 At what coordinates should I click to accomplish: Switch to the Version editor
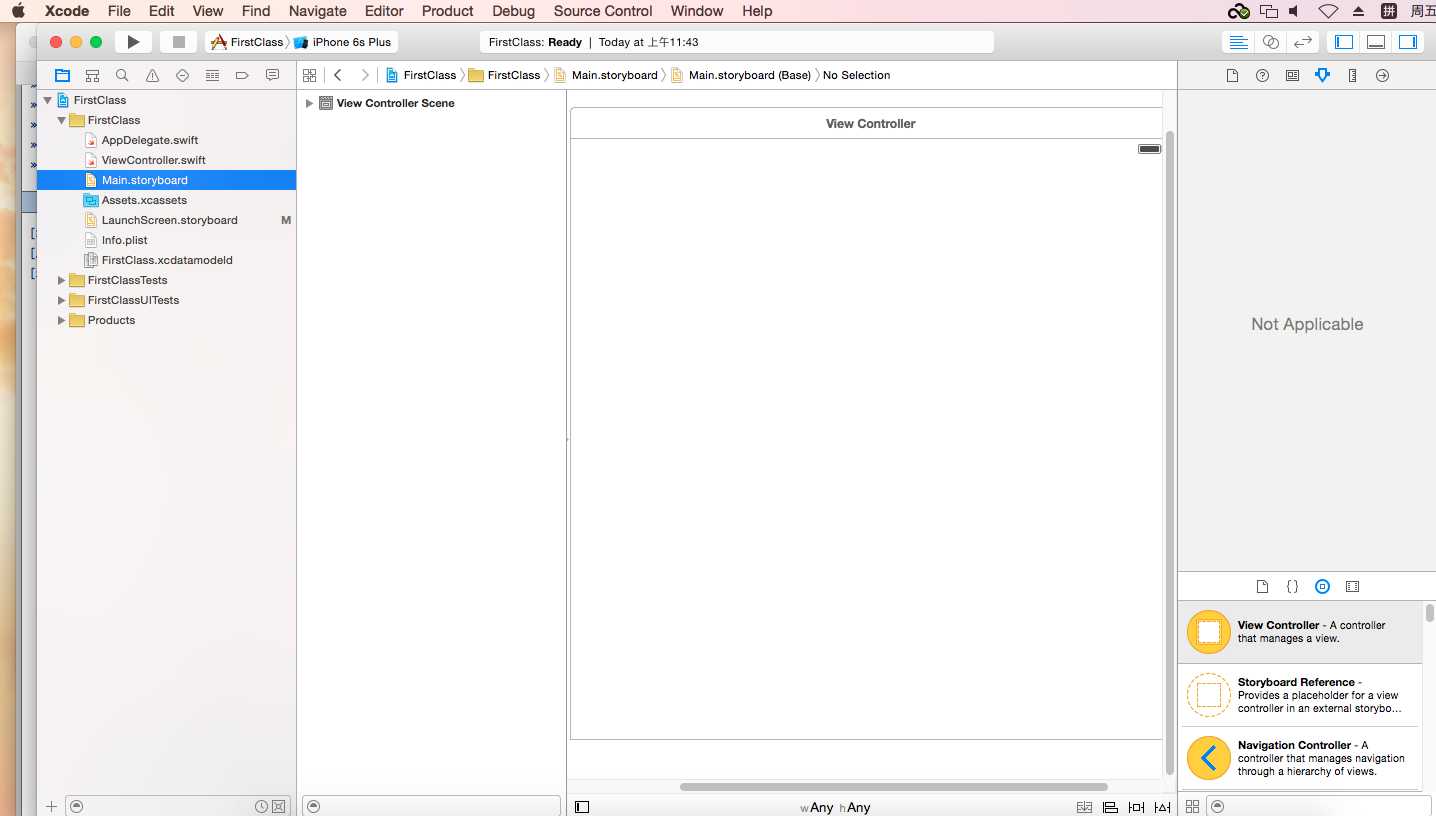(1302, 42)
